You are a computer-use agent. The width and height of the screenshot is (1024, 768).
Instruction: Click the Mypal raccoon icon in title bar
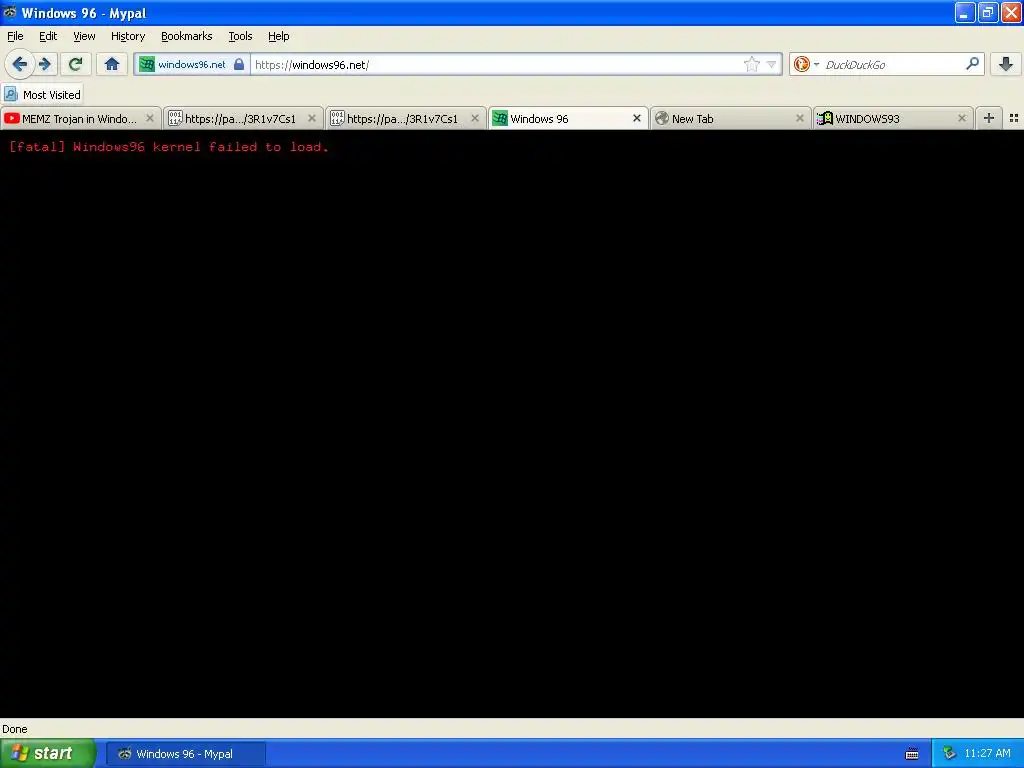point(10,12)
